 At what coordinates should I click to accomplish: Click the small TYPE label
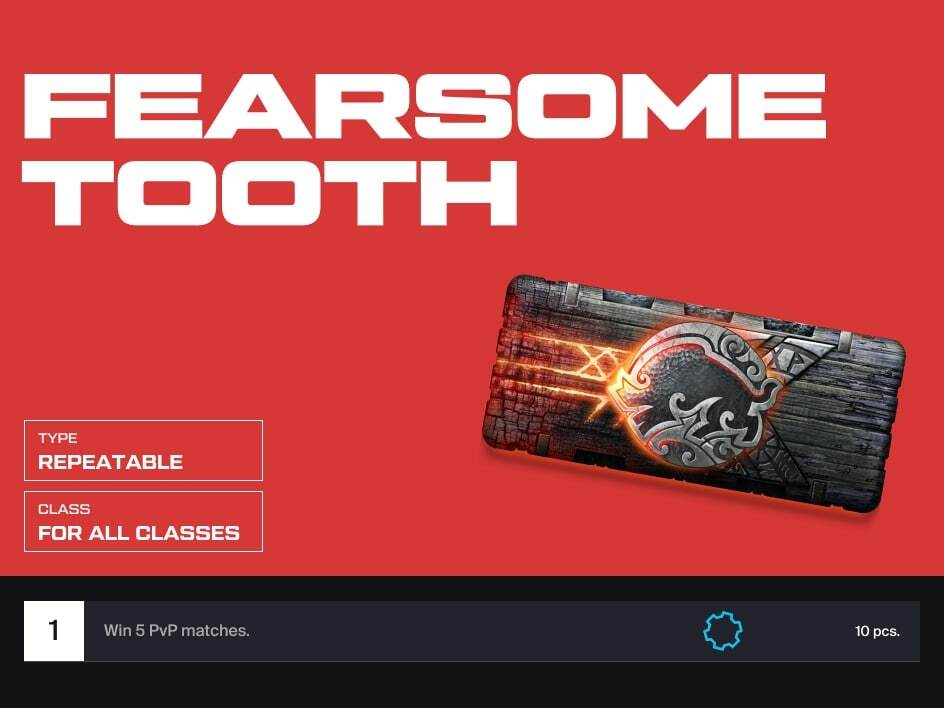coord(58,438)
